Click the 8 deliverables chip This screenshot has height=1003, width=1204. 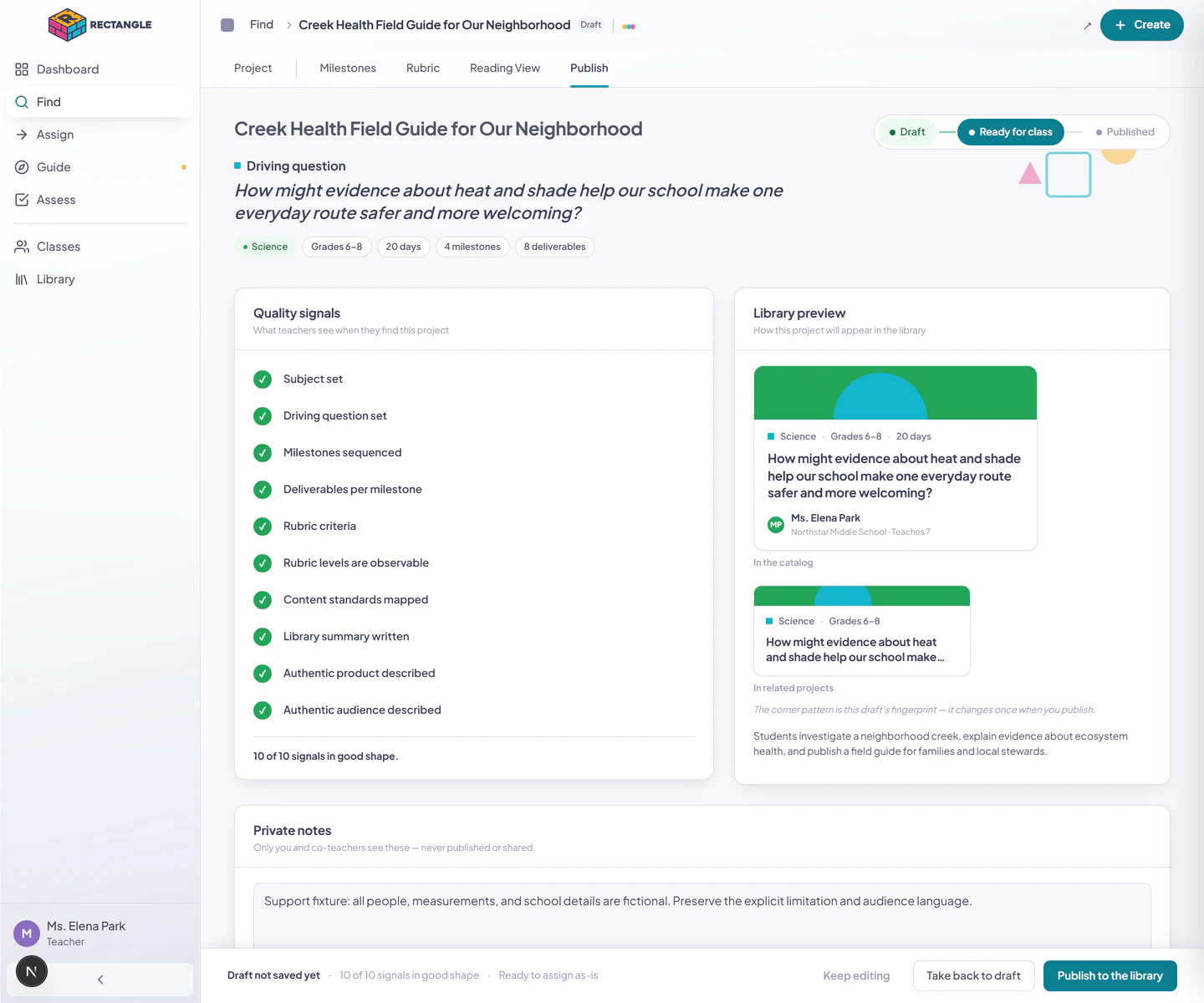click(555, 247)
